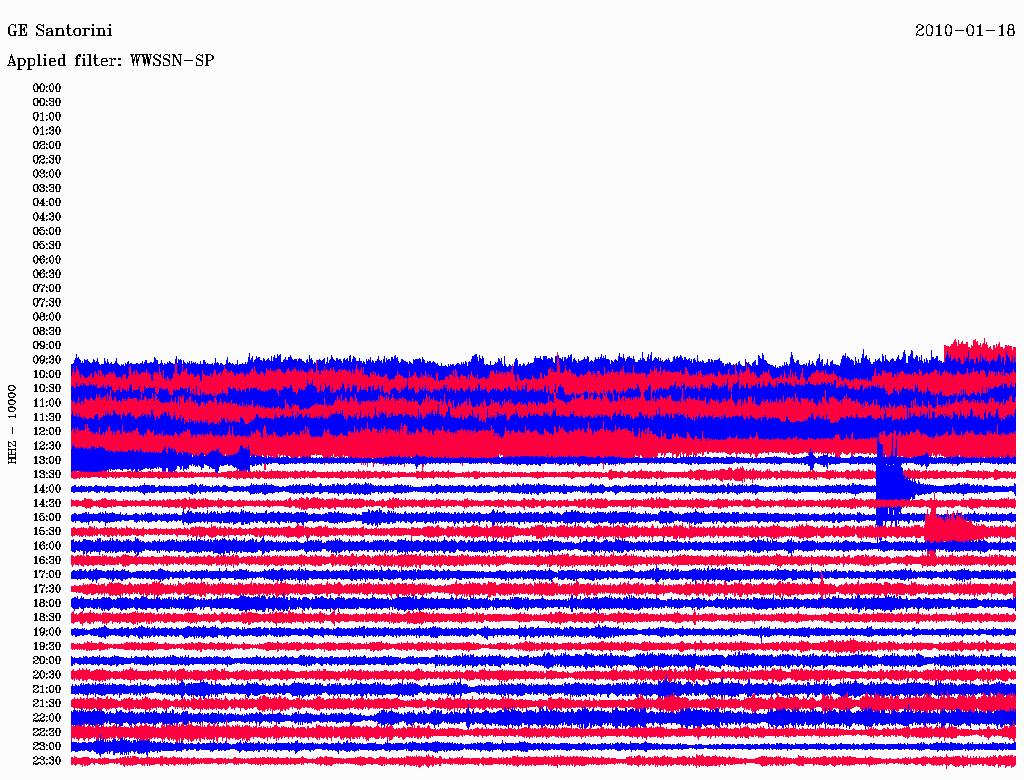The height and width of the screenshot is (780, 1024).
Task: Select the 09:30 time label
Action: tap(46, 360)
